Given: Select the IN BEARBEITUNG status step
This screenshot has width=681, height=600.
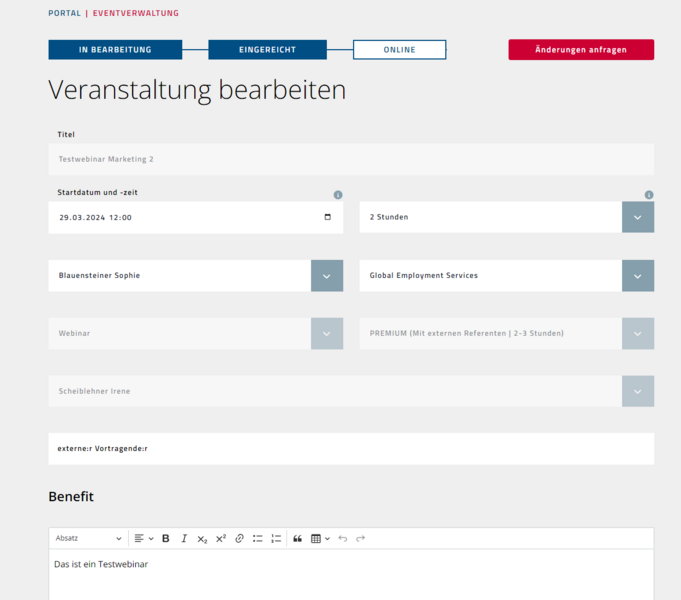Looking at the screenshot, I should [x=115, y=50].
